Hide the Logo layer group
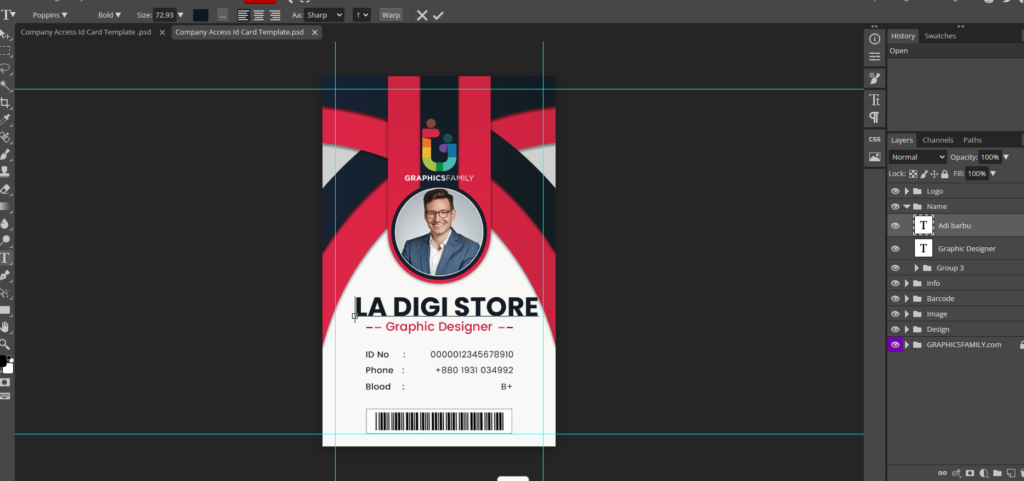The image size is (1024, 481). tap(895, 191)
